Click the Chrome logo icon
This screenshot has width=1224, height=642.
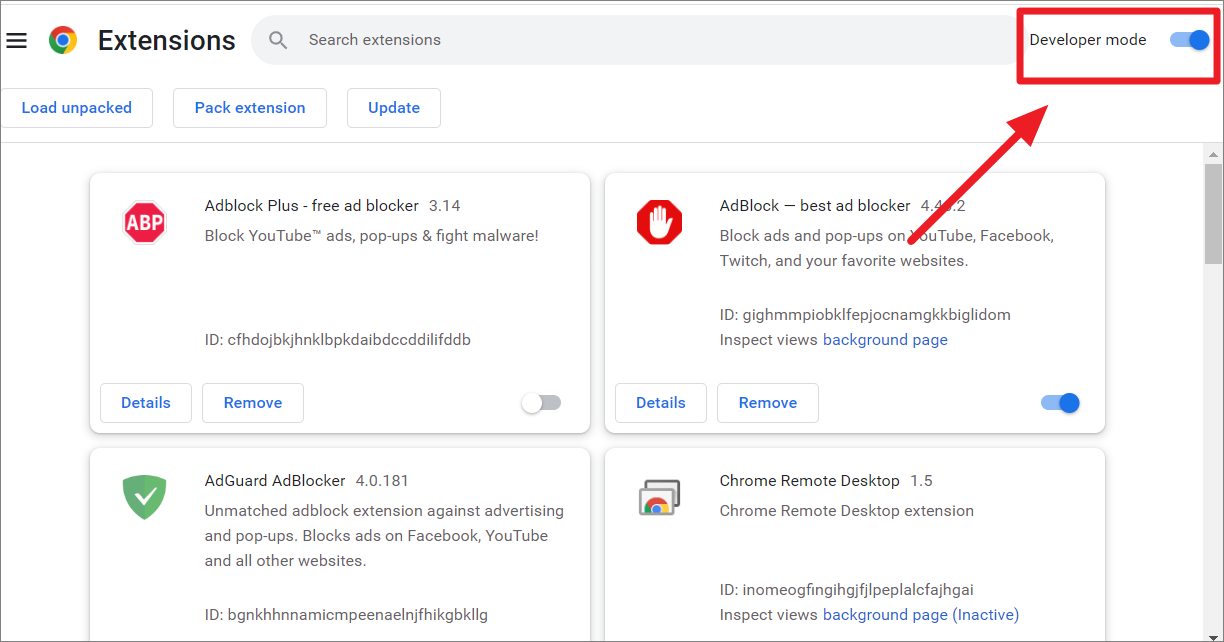63,40
